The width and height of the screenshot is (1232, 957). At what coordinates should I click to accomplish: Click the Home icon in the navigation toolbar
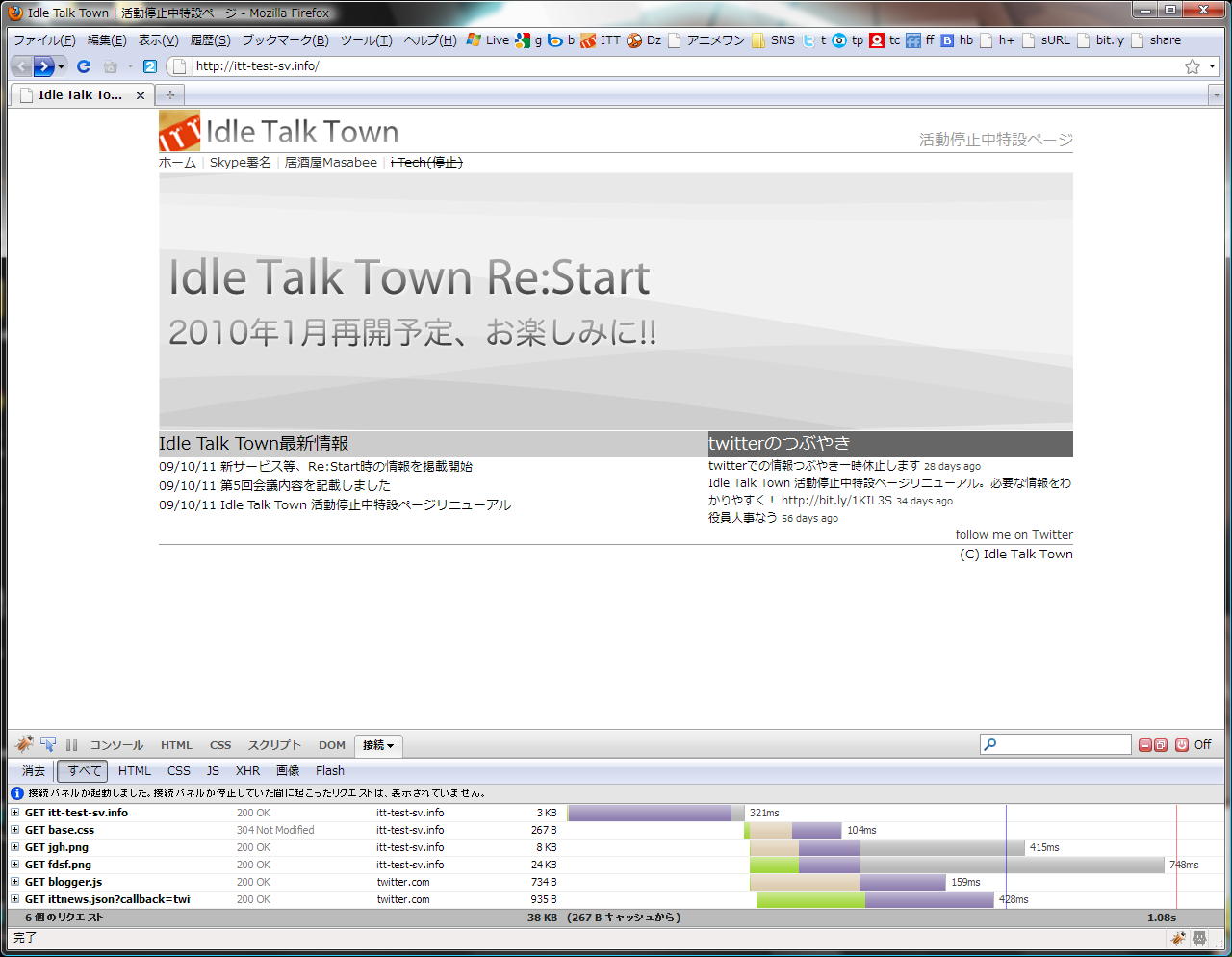(111, 66)
